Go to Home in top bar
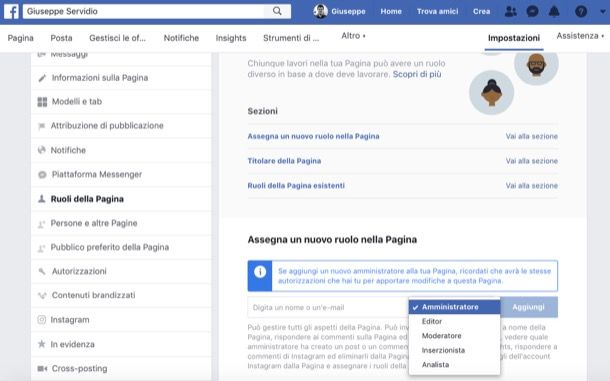 (391, 11)
